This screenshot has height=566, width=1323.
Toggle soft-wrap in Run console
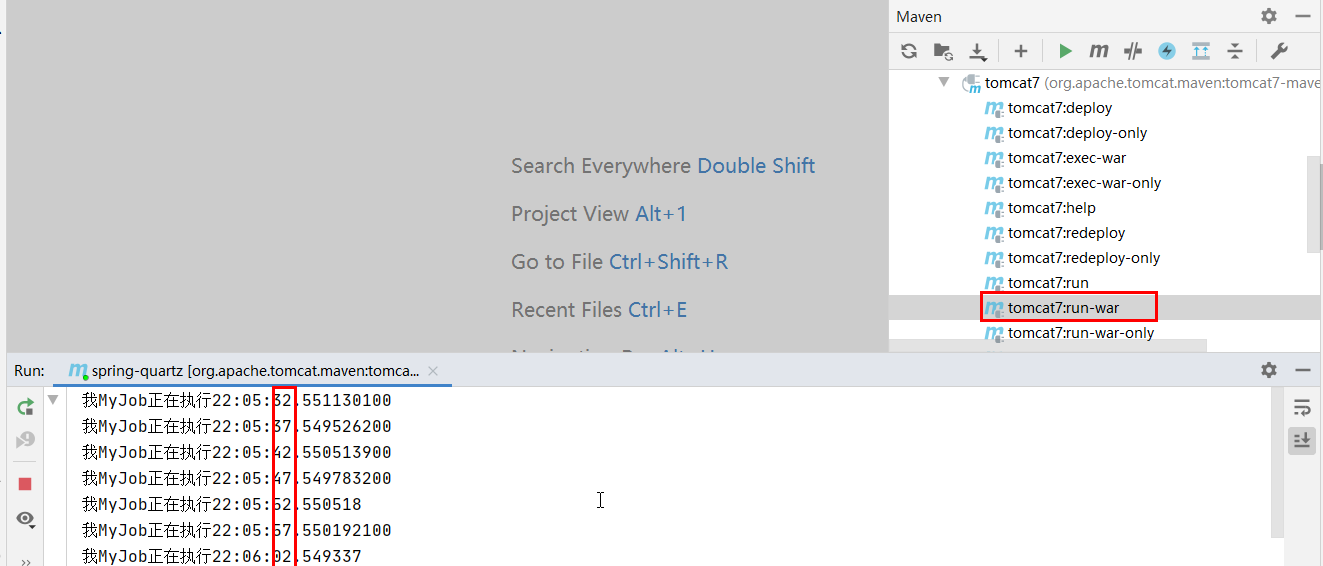1302,407
